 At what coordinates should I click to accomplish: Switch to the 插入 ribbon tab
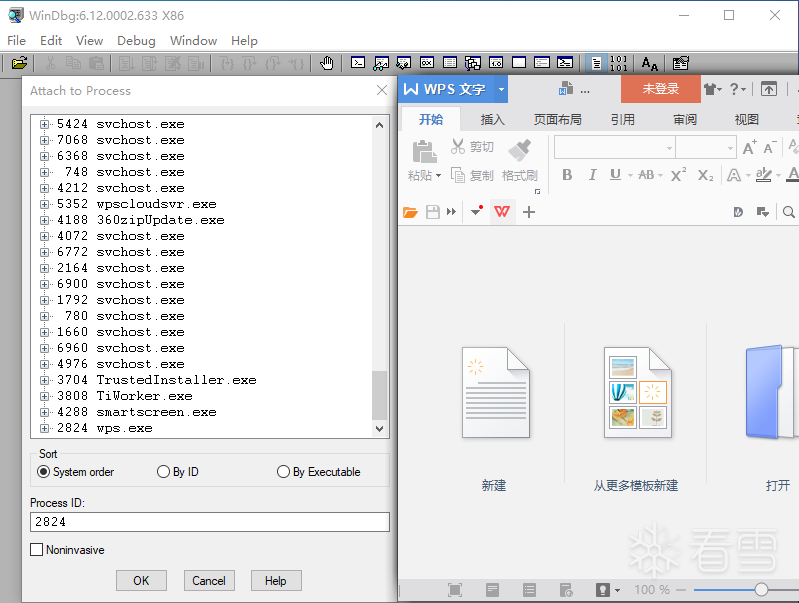tap(493, 120)
